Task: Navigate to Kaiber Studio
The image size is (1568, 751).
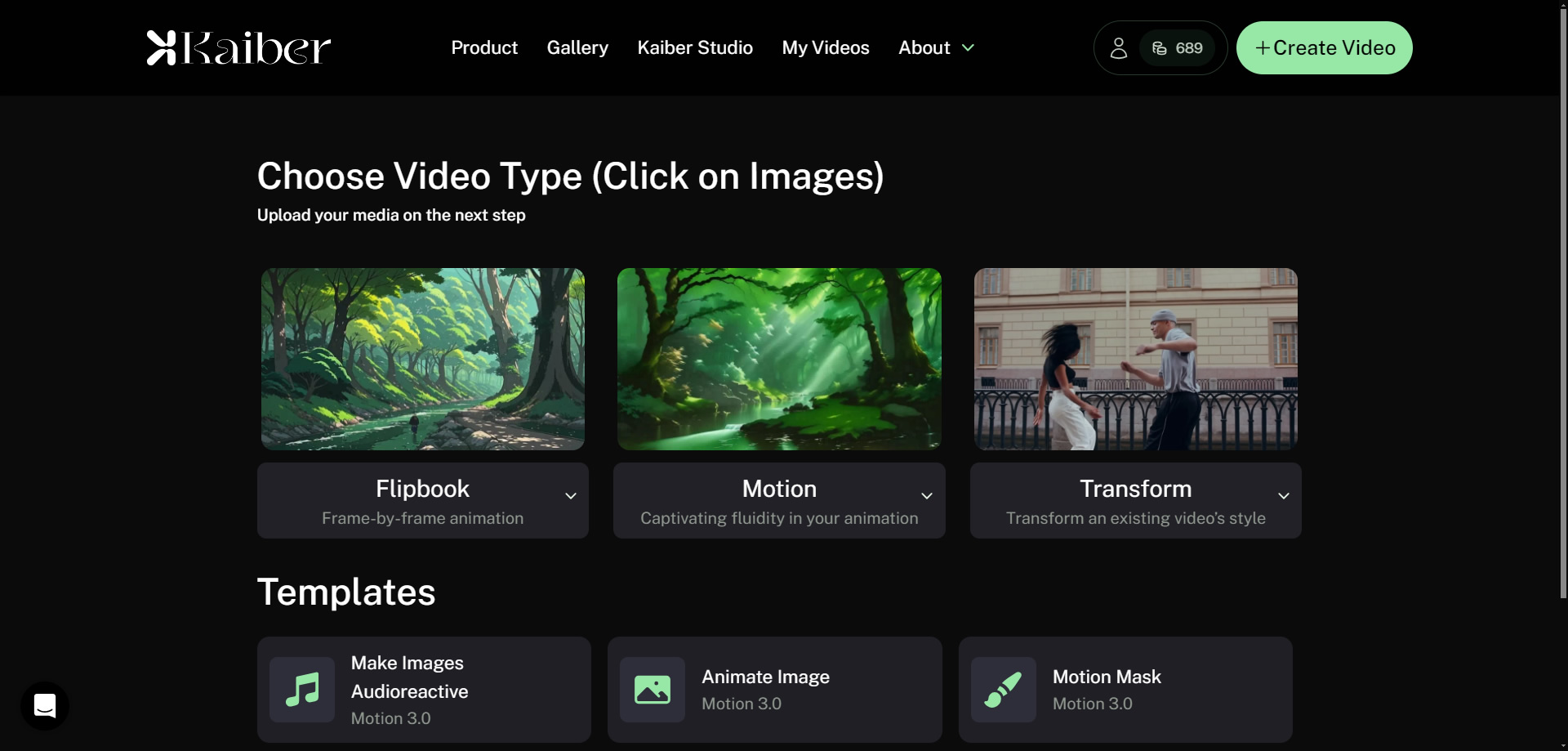Action: [x=695, y=48]
